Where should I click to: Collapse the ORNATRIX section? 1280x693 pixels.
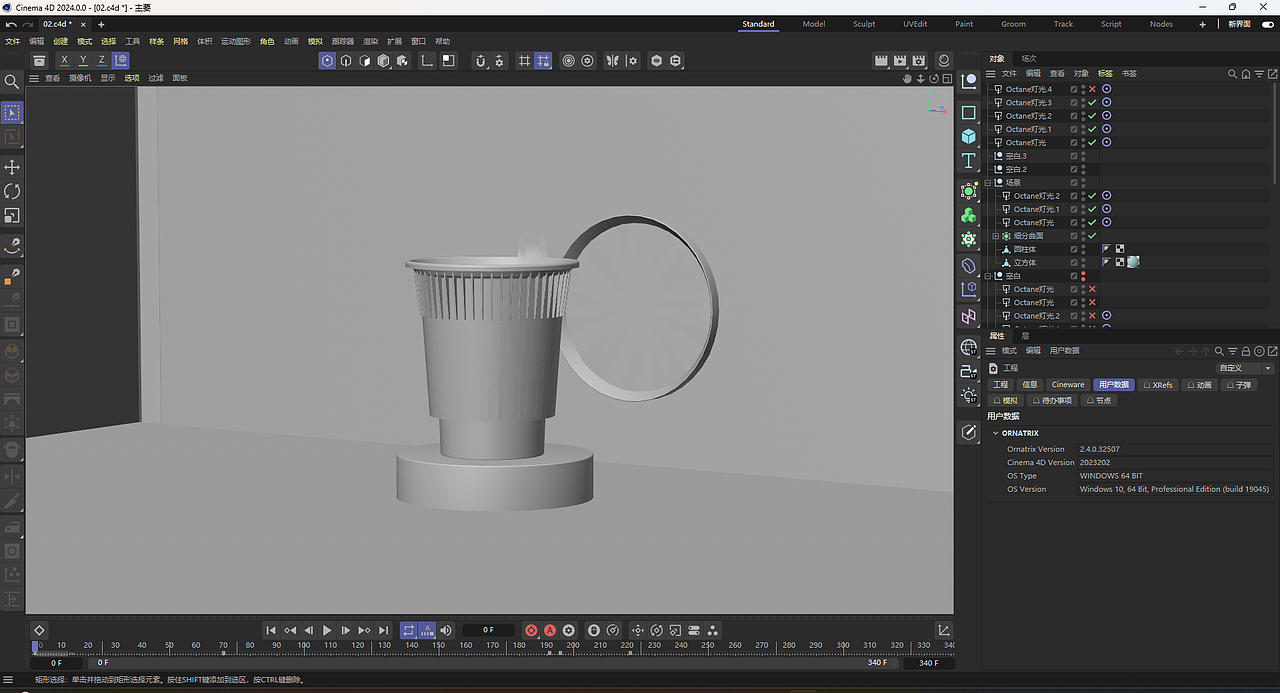(x=995, y=433)
